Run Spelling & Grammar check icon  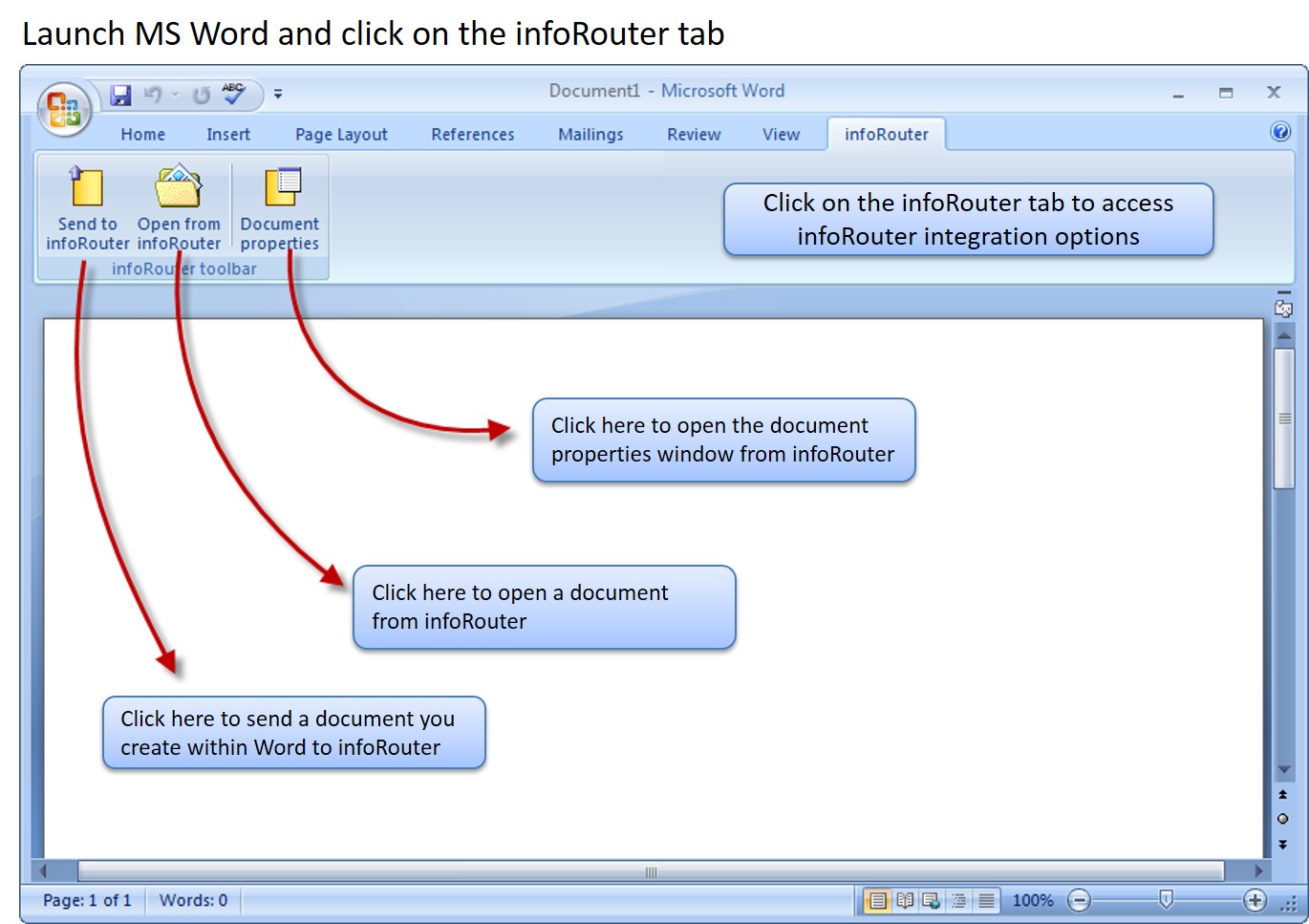(x=234, y=94)
